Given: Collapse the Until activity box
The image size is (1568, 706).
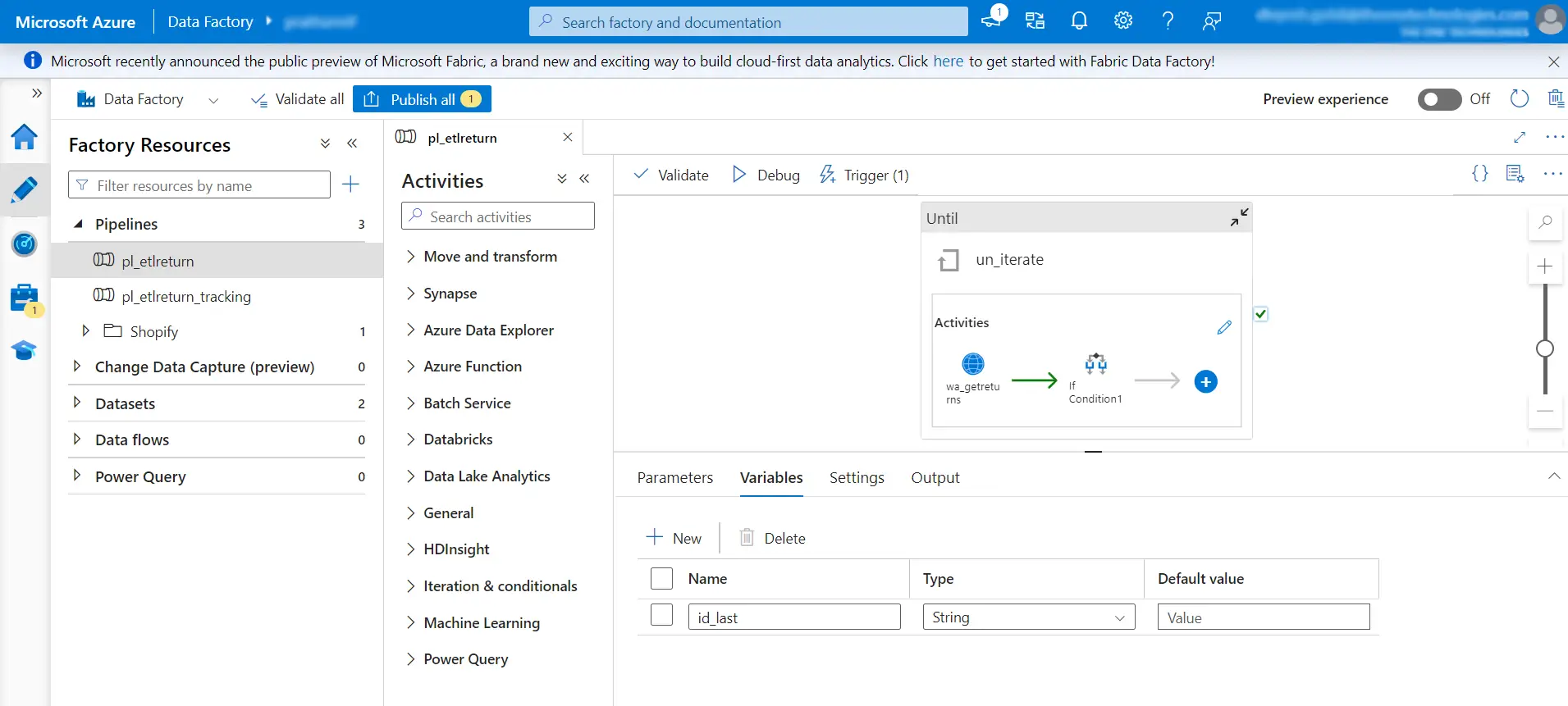Looking at the screenshot, I should [1239, 217].
